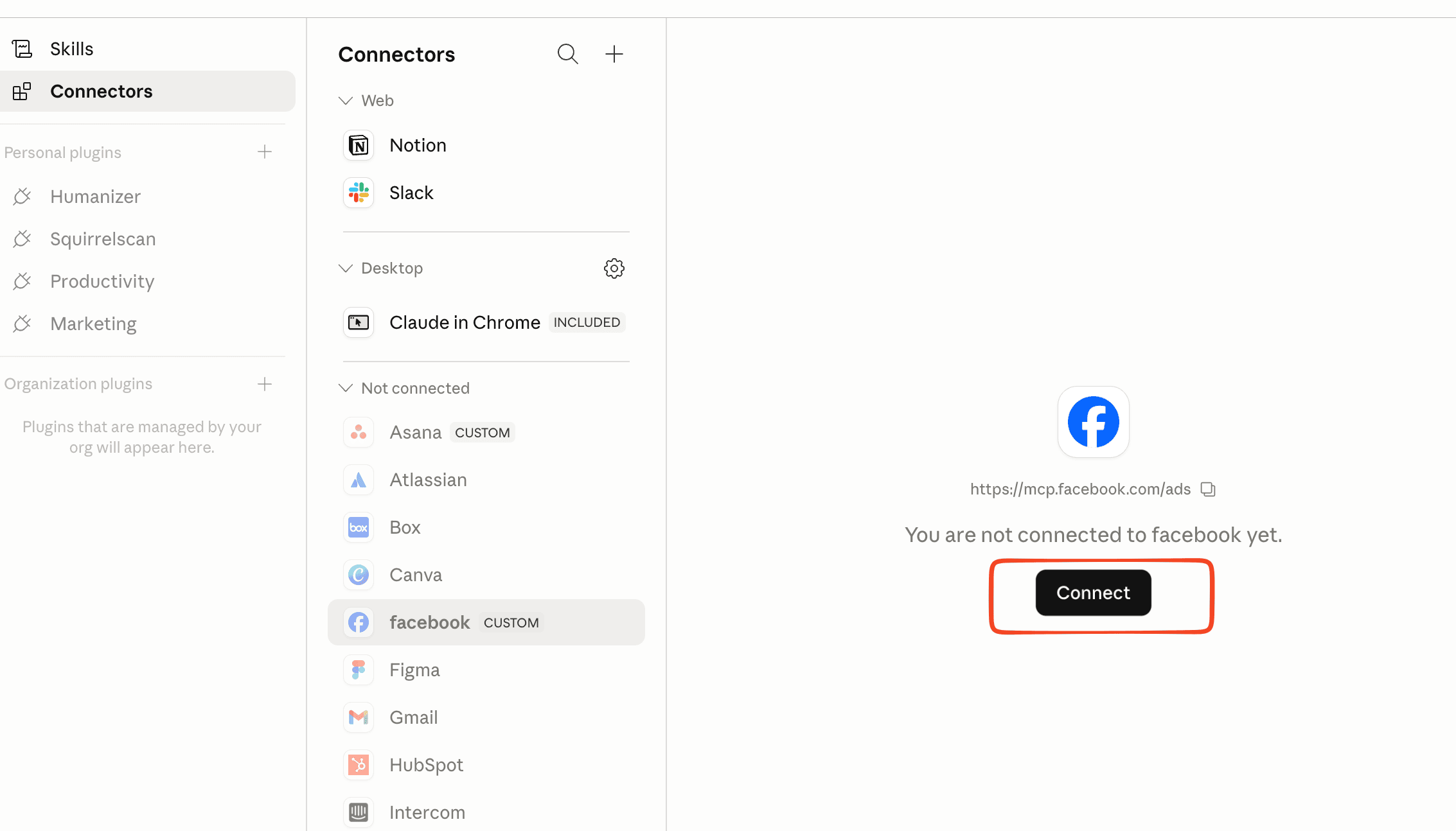The height and width of the screenshot is (831, 1456).
Task: Select the Box connector
Action: point(486,528)
